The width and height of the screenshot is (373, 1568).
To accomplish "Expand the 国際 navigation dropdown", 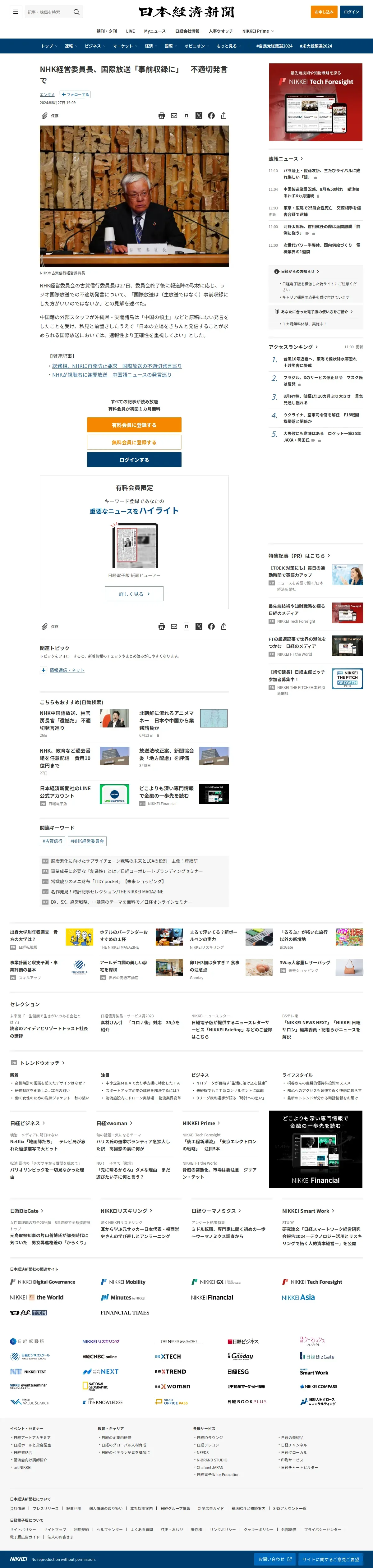I will click(x=171, y=46).
